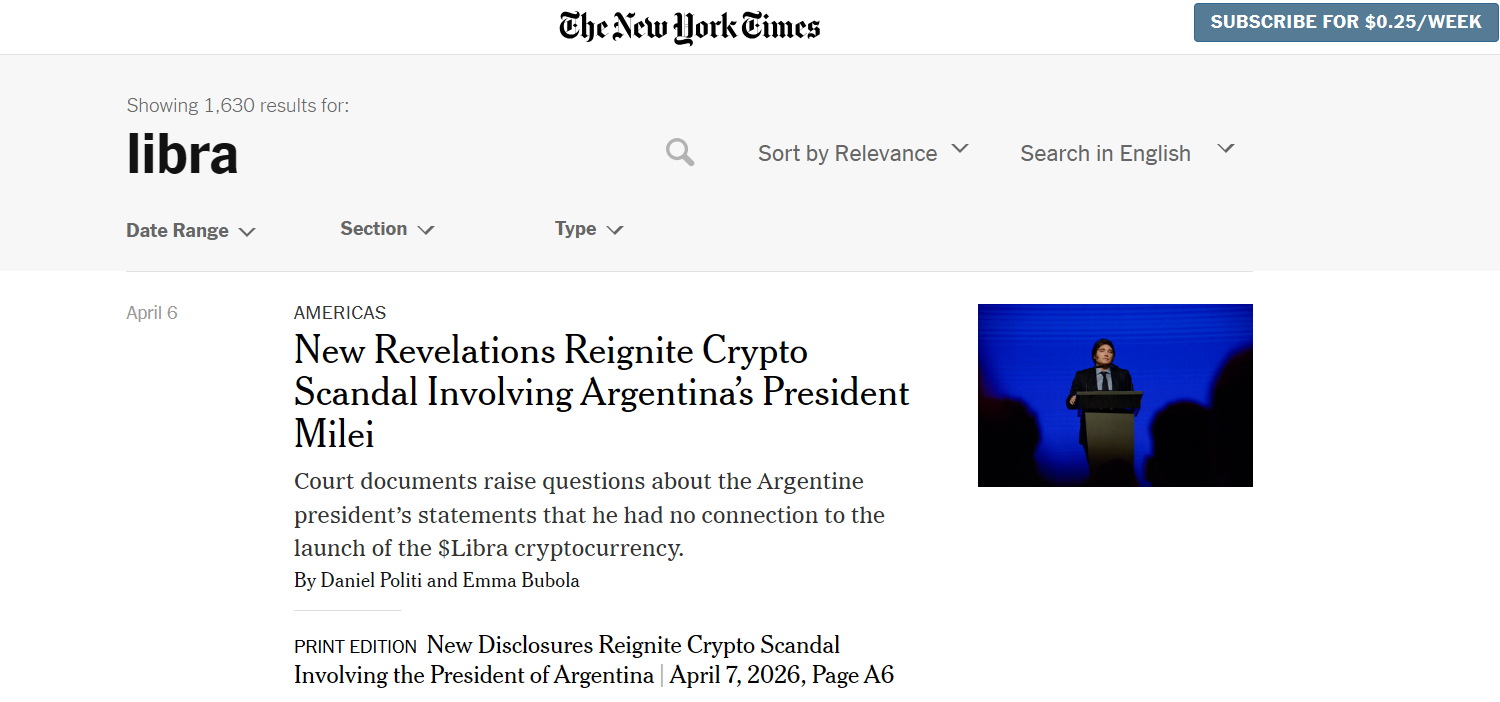The height and width of the screenshot is (702, 1500).
Task: Click the Daniel Politi and Emma Bubola byline
Action: coord(437,581)
